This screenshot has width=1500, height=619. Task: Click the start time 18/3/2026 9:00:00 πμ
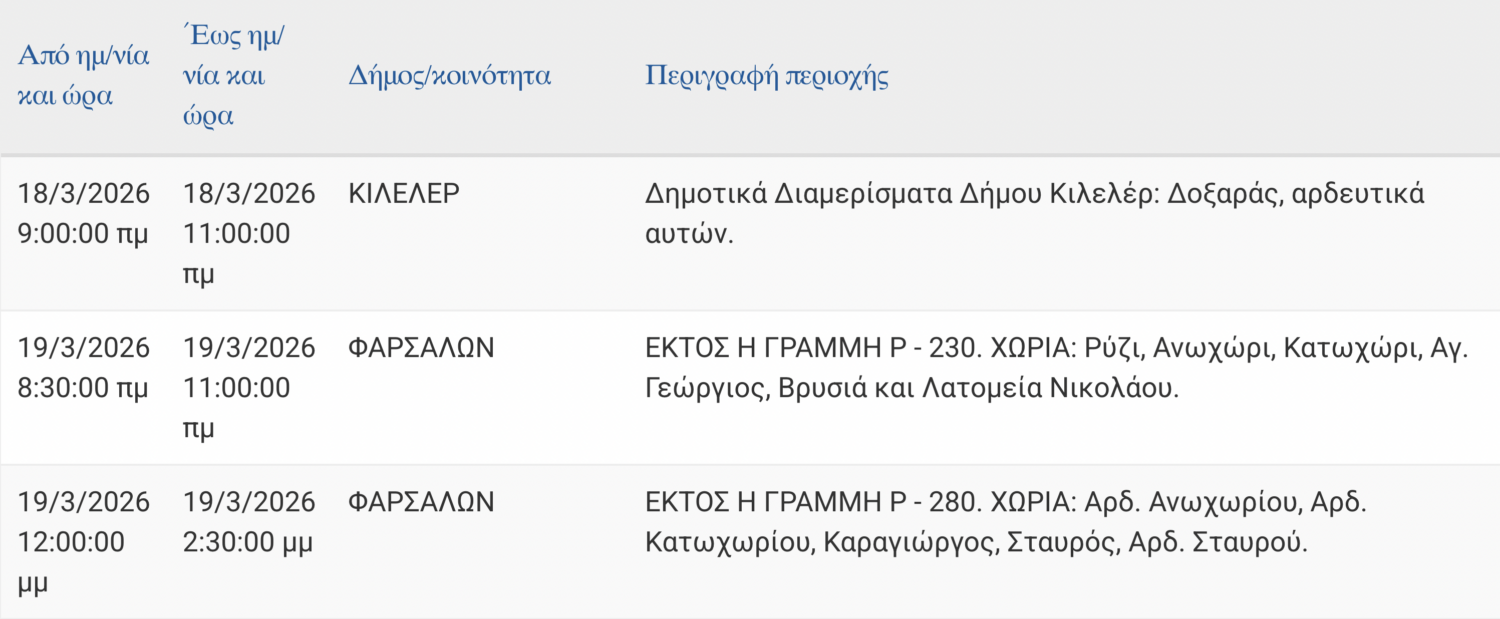(83, 214)
